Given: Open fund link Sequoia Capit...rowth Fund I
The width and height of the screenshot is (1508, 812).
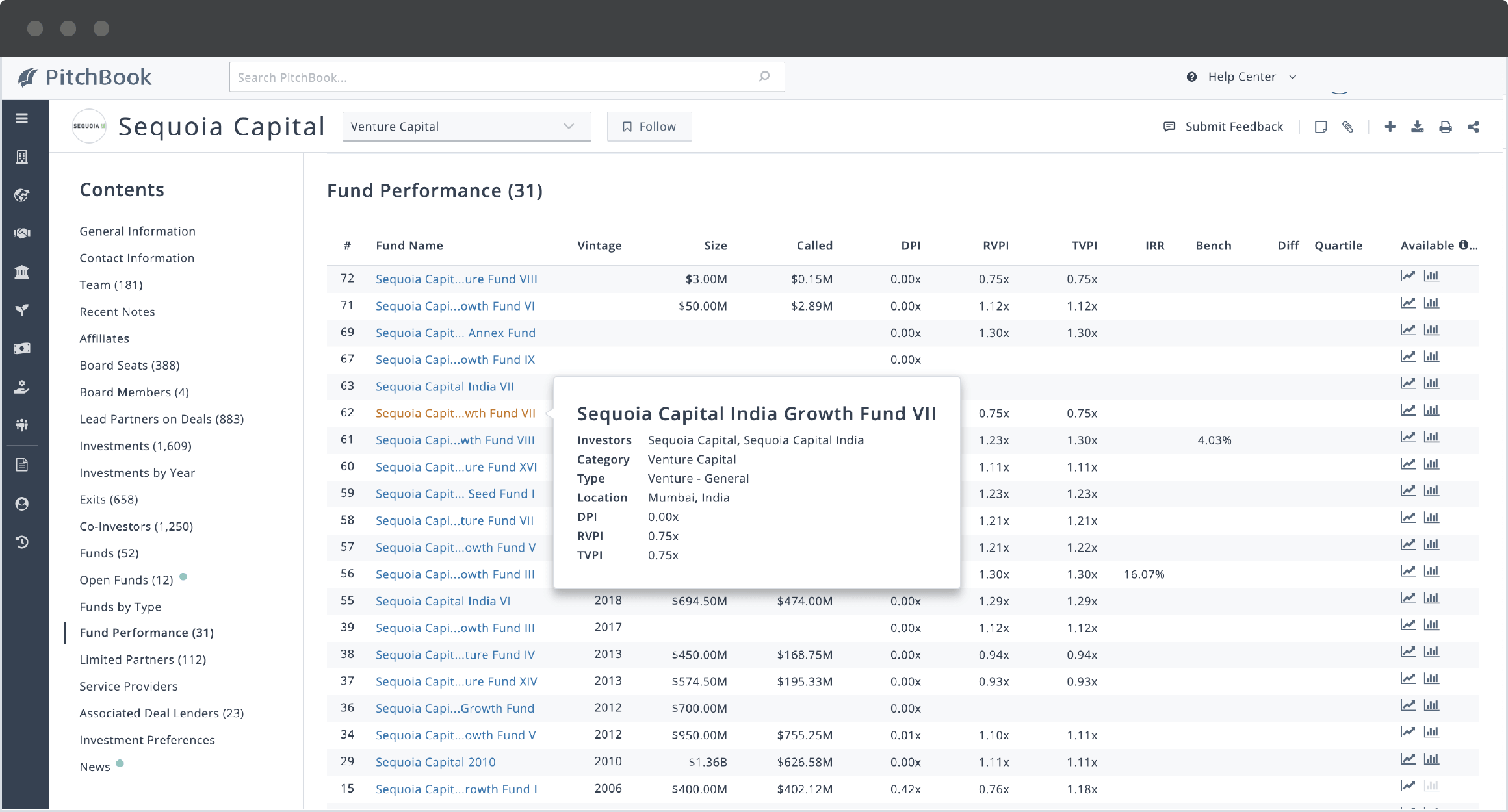Looking at the screenshot, I should click(x=456, y=789).
